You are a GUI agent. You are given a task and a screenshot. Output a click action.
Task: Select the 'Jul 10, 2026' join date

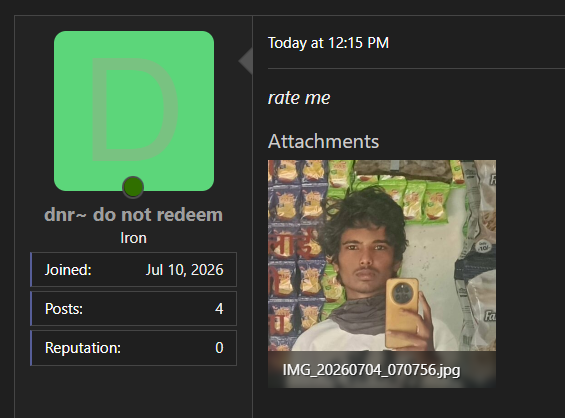[x=184, y=270]
